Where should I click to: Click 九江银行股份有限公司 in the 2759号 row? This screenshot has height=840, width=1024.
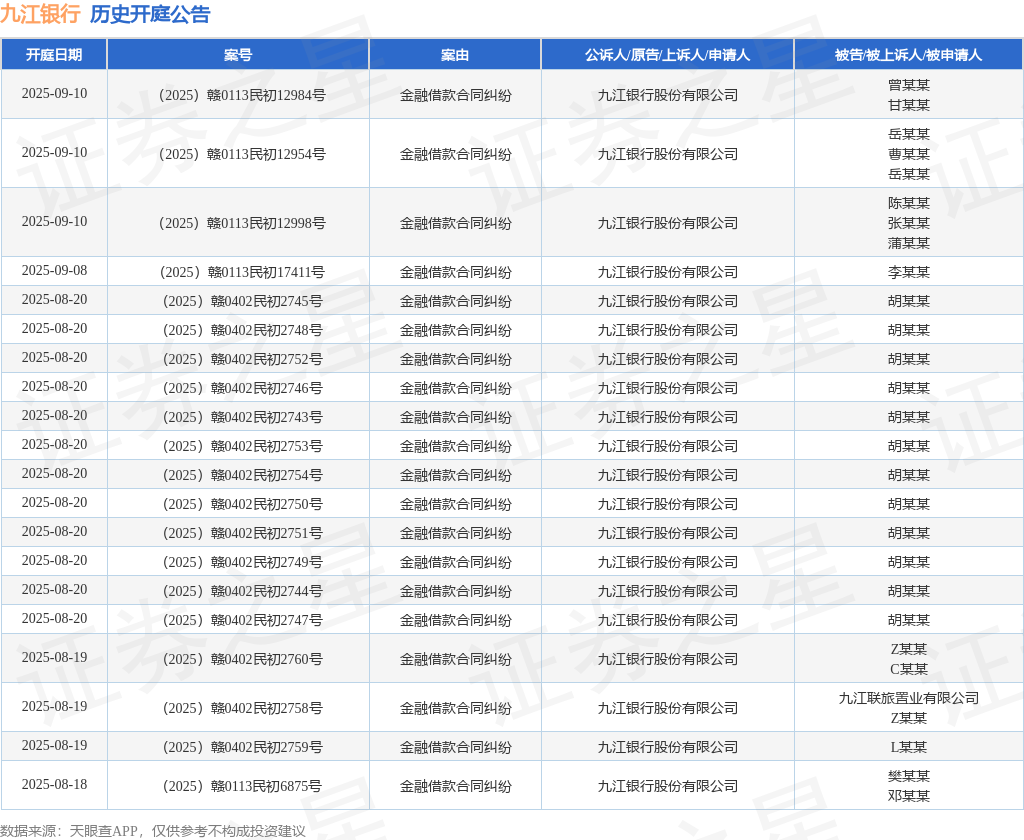tap(667, 747)
